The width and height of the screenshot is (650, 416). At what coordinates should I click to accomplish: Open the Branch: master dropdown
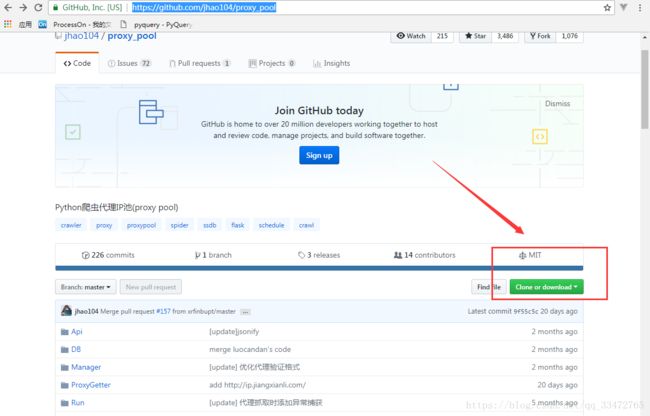[85, 287]
